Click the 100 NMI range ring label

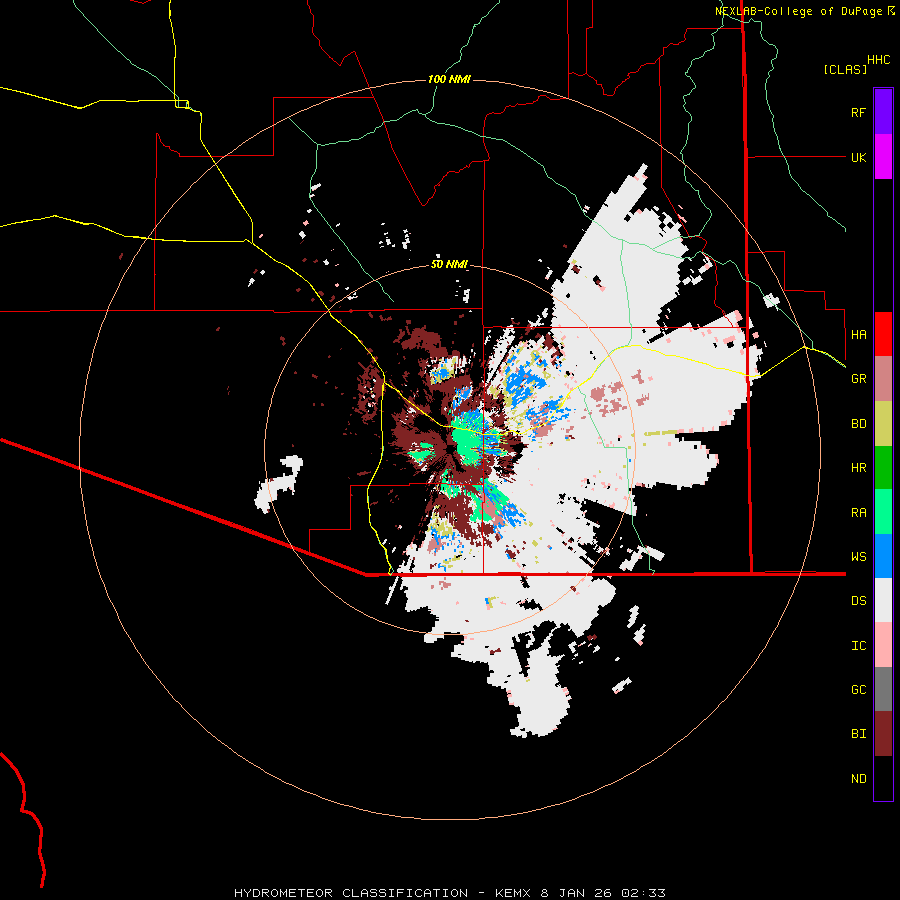[449, 79]
